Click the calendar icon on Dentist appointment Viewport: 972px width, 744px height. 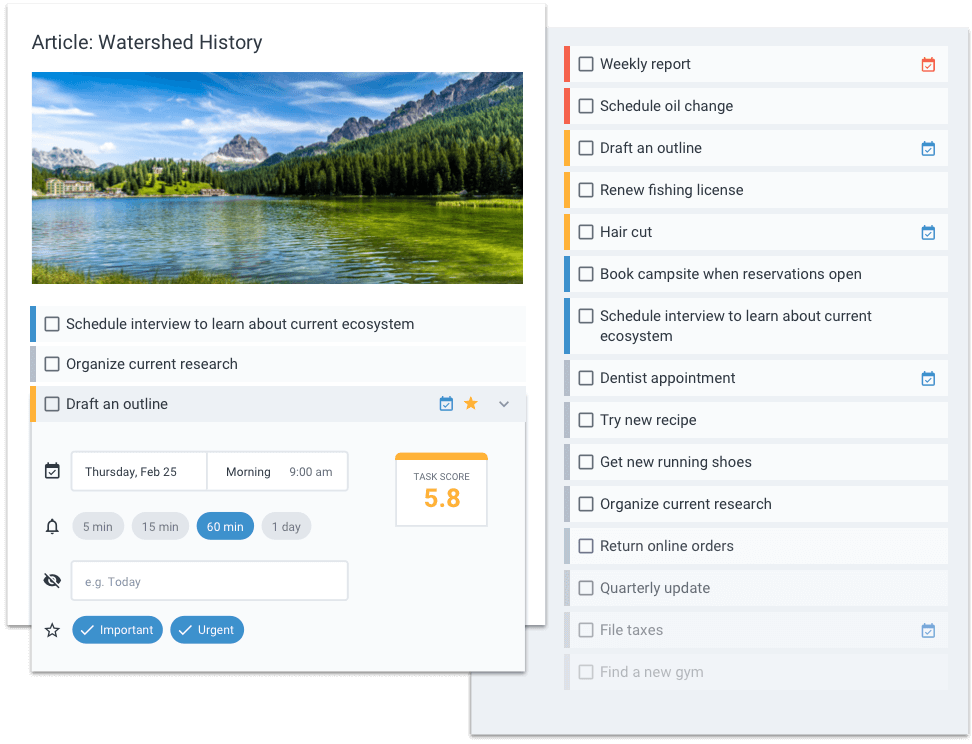point(928,378)
